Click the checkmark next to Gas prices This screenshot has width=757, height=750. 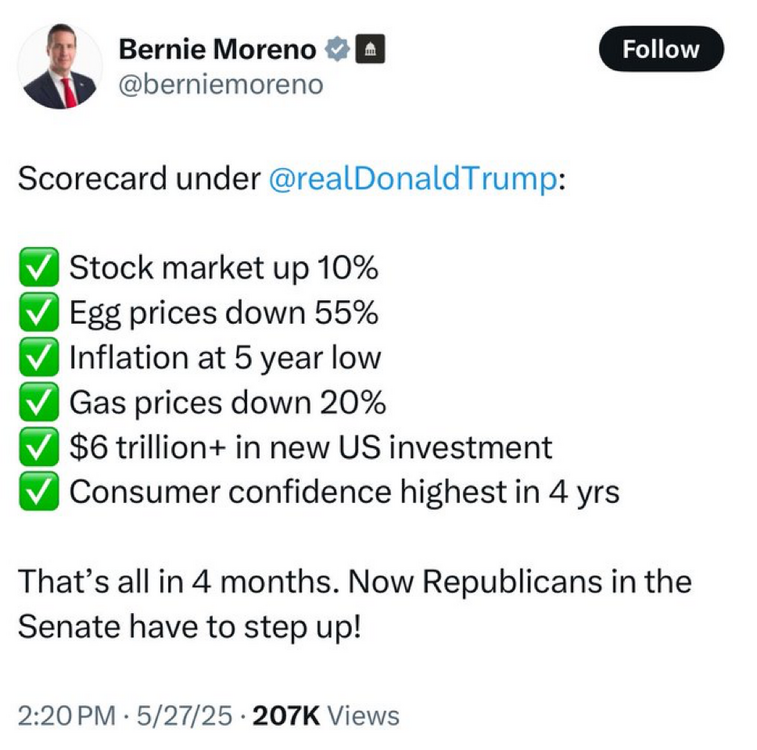point(39,403)
